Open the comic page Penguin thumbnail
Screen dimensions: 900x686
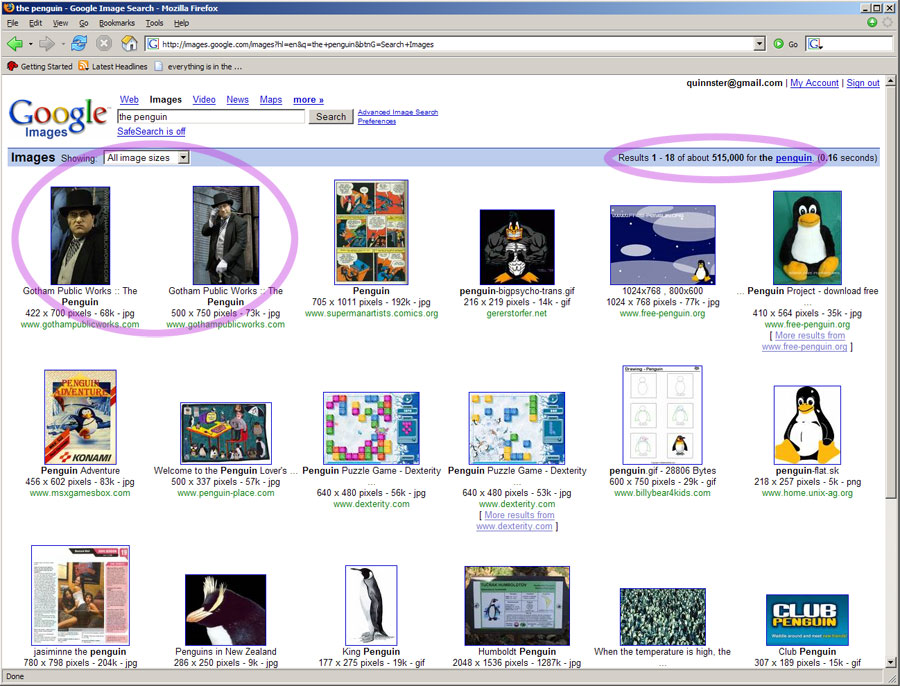click(371, 232)
